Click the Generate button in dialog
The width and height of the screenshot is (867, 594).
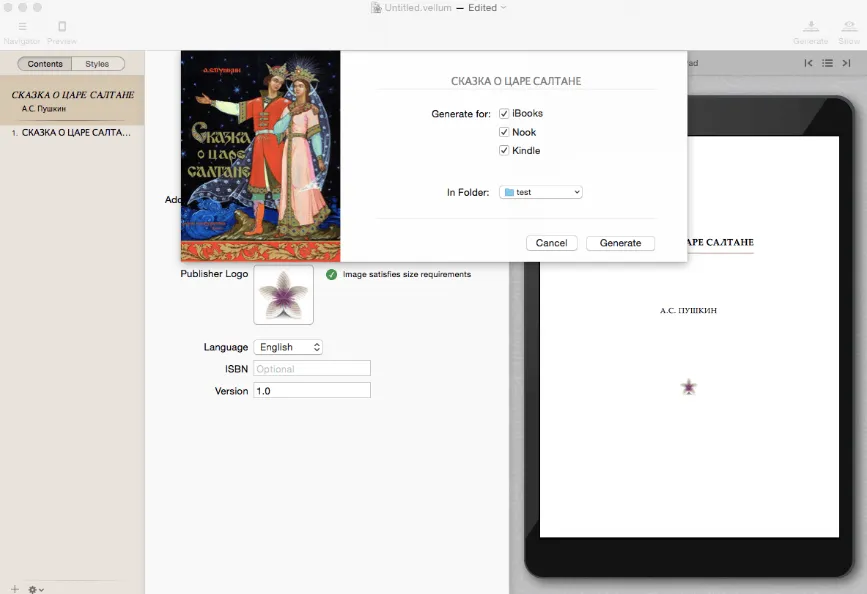(x=620, y=243)
